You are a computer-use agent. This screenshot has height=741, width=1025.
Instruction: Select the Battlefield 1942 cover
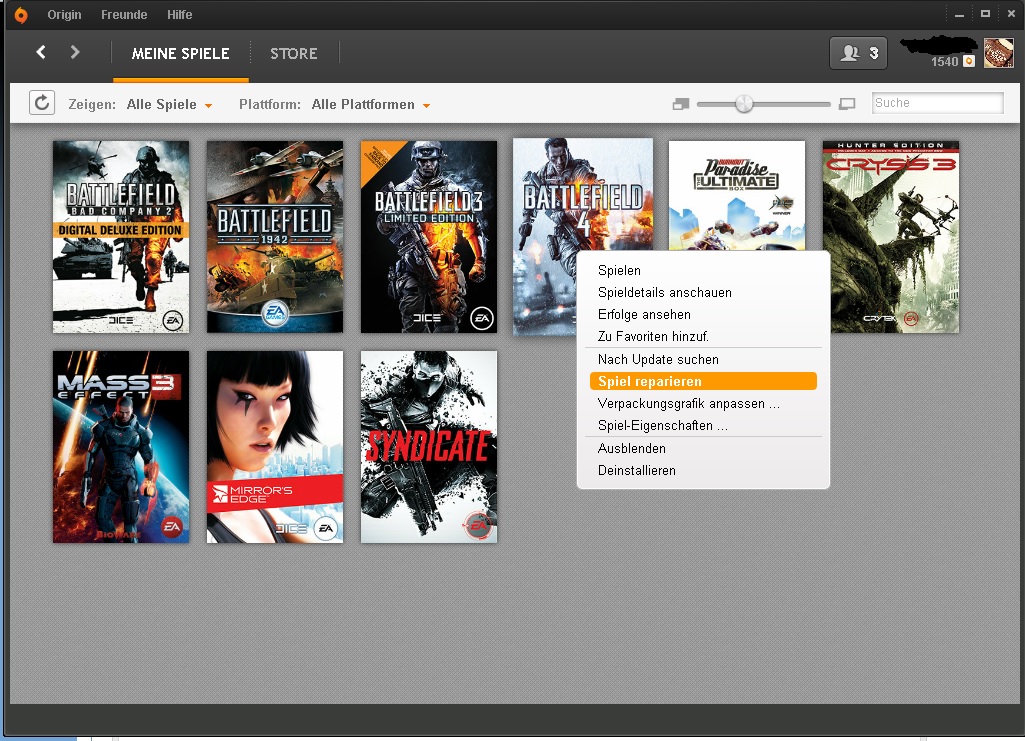coord(275,237)
